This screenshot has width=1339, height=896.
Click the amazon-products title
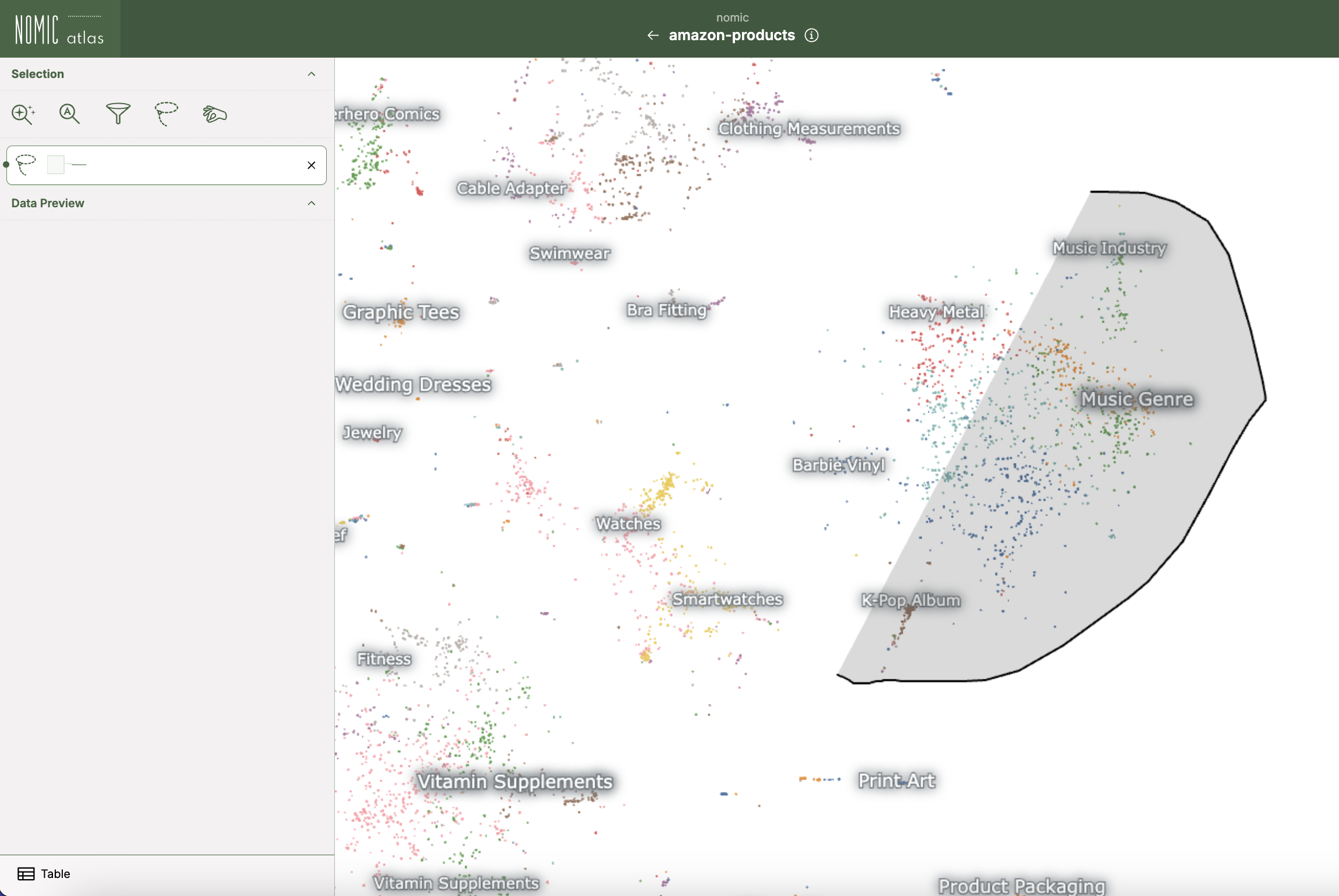pyautogui.click(x=732, y=36)
